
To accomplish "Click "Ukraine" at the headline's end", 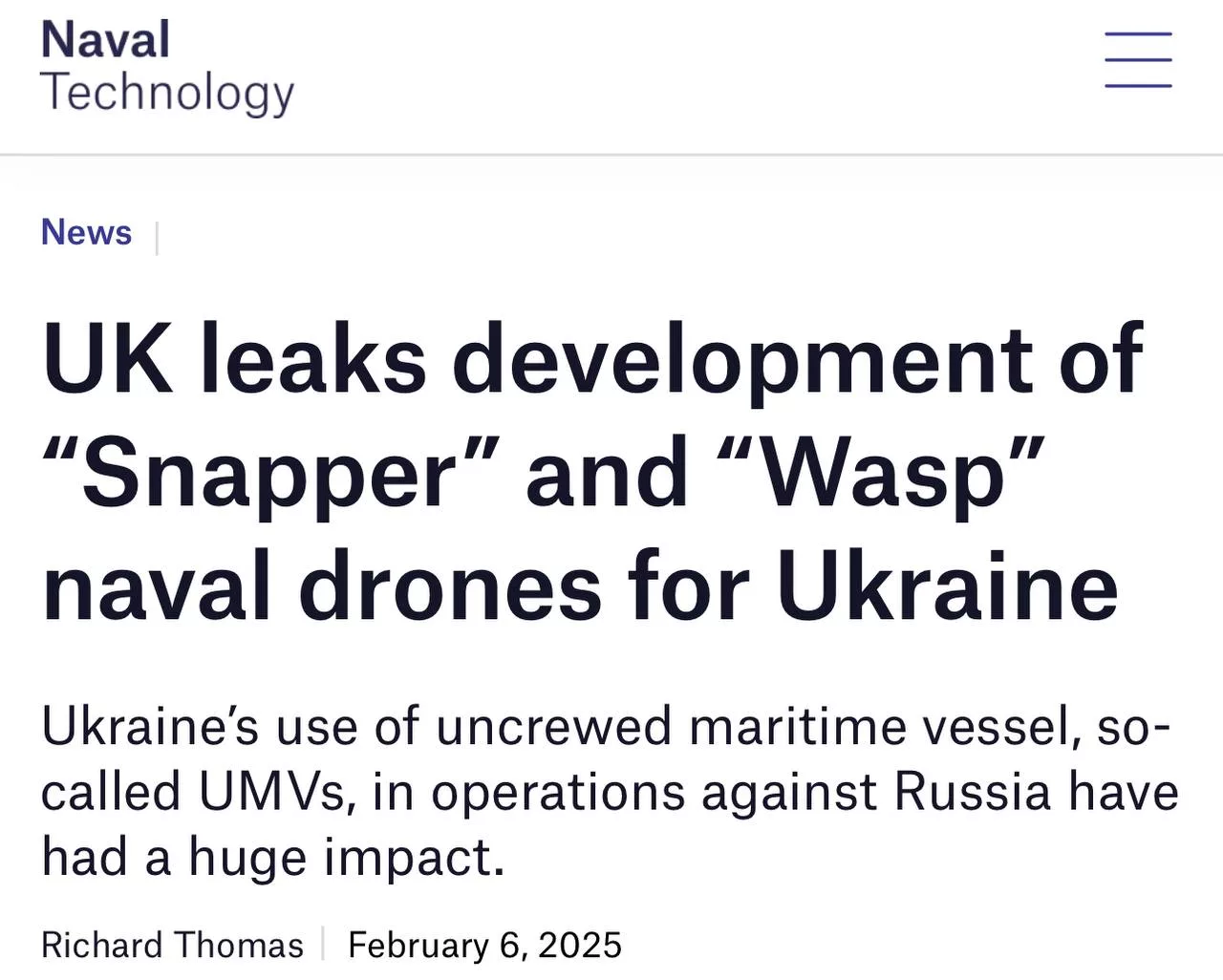I will [947, 586].
